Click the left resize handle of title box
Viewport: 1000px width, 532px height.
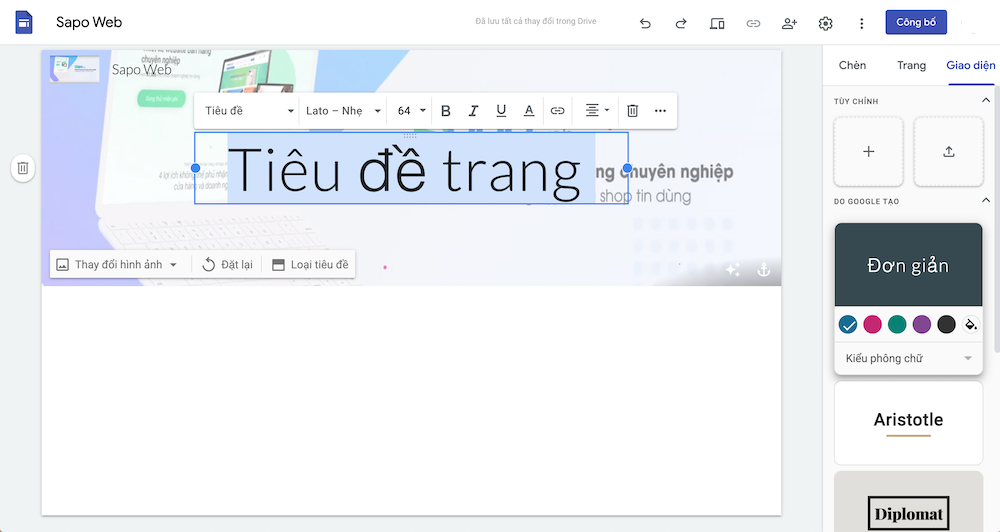(195, 168)
